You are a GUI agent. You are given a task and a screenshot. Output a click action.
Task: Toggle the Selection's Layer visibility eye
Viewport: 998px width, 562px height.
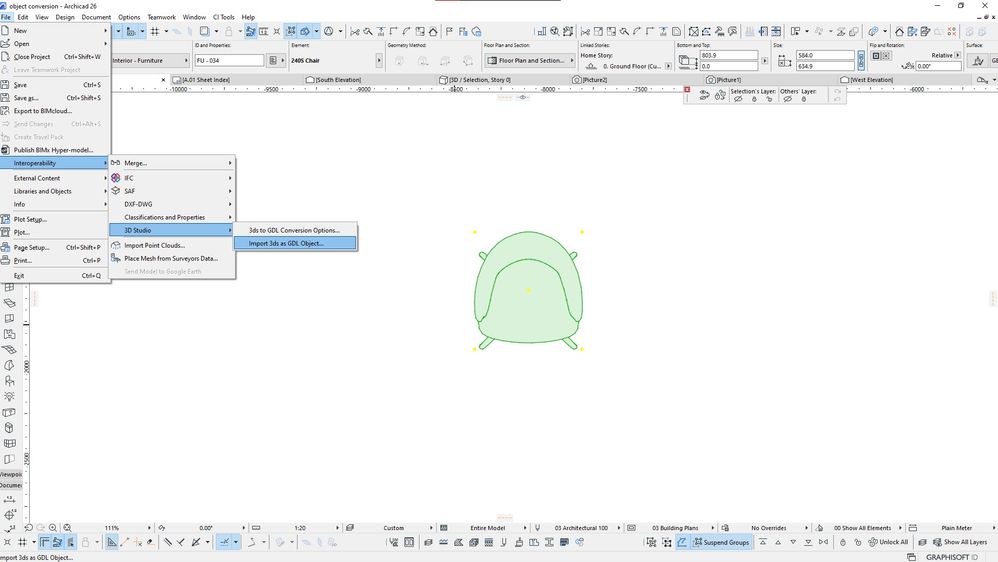[x=737, y=100]
